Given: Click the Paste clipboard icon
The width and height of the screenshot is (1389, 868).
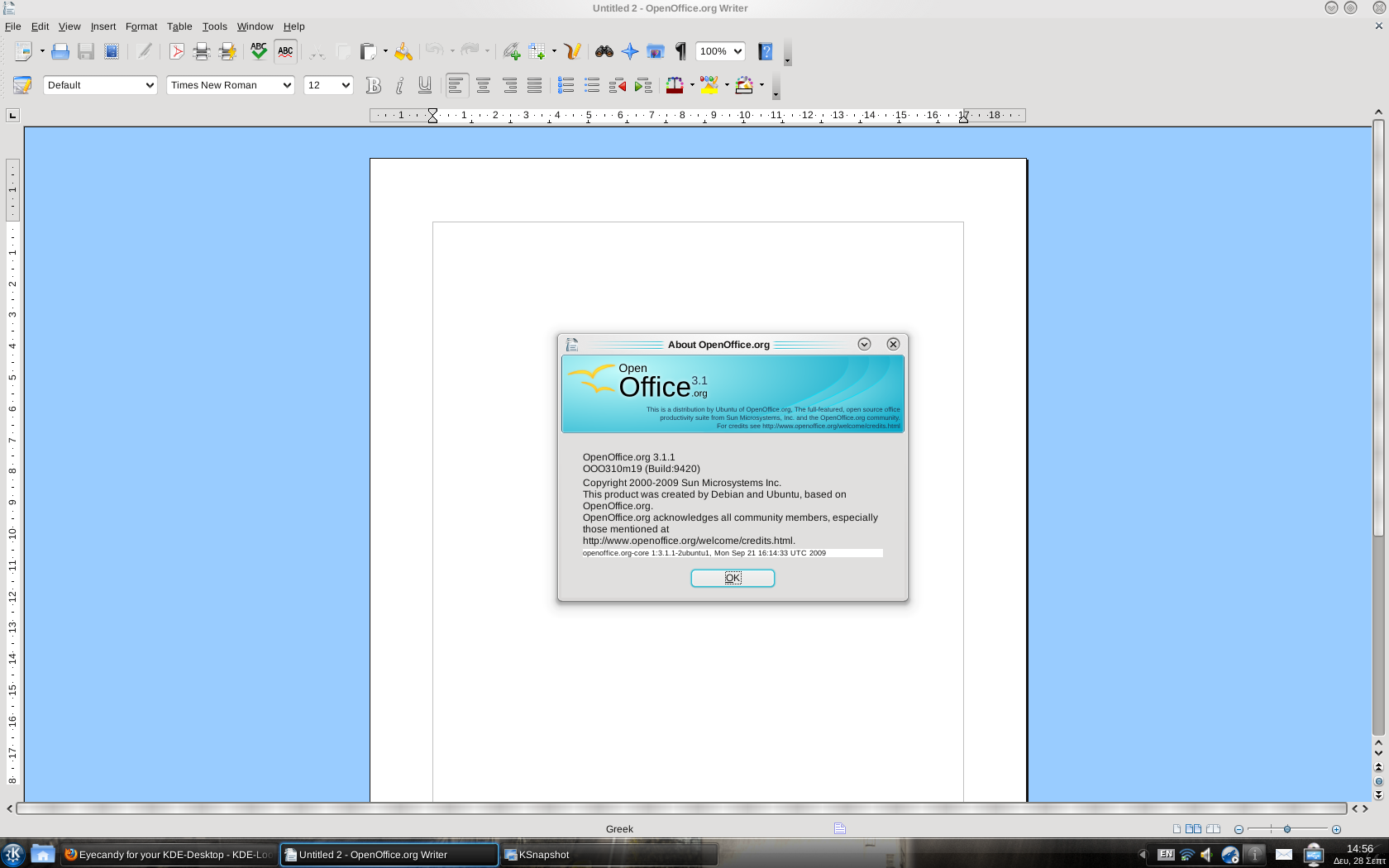Looking at the screenshot, I should click(369, 51).
